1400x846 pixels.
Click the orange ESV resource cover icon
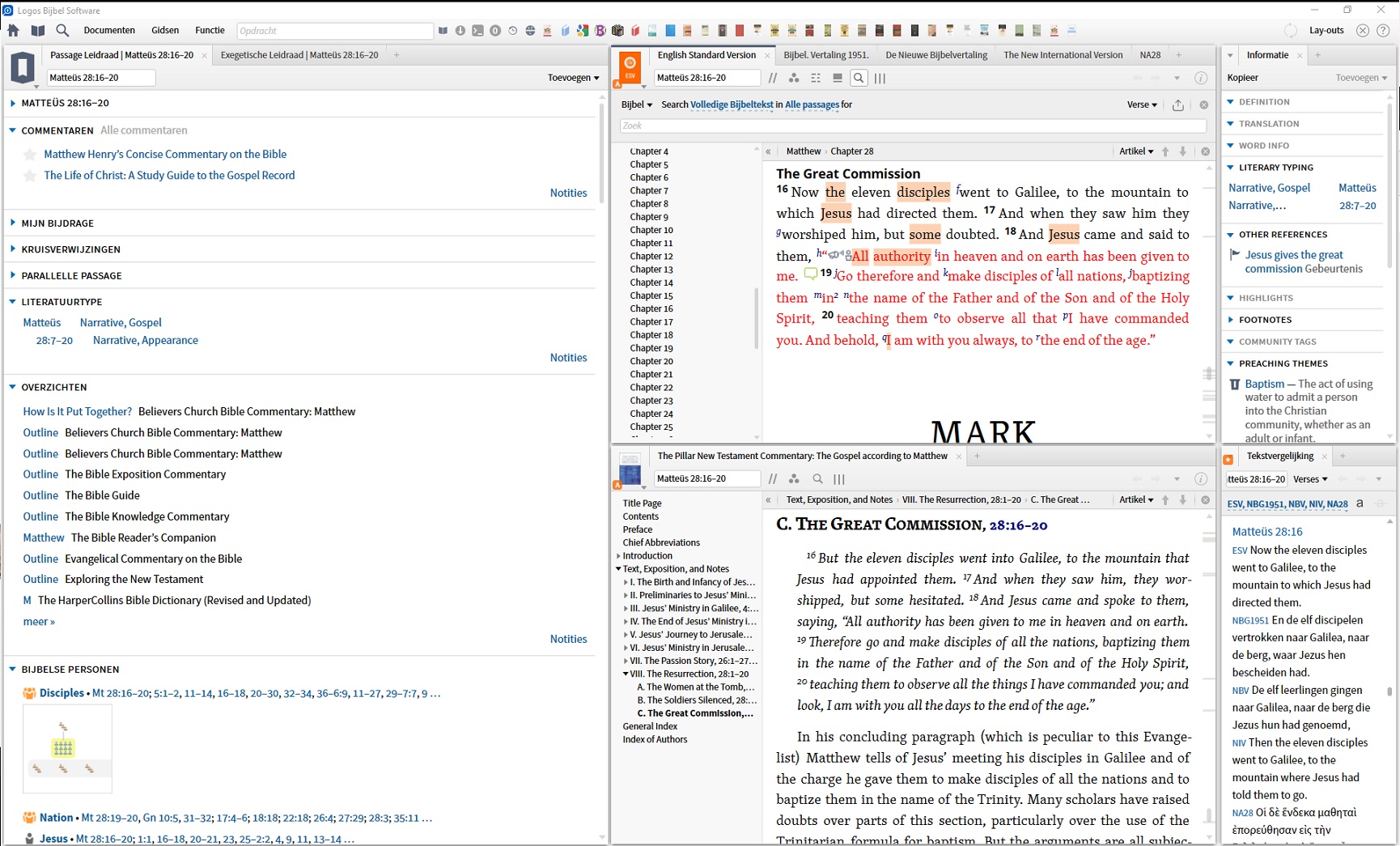pos(630,66)
